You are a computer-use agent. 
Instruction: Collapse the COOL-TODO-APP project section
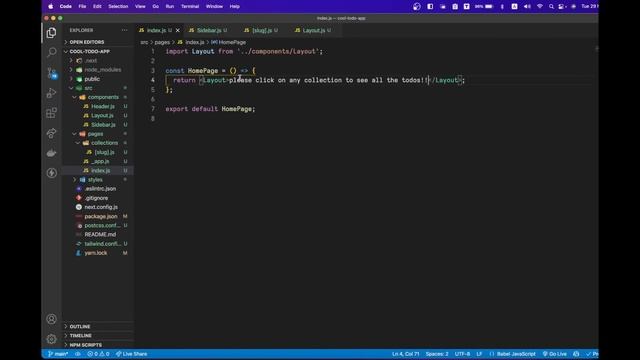point(98,51)
